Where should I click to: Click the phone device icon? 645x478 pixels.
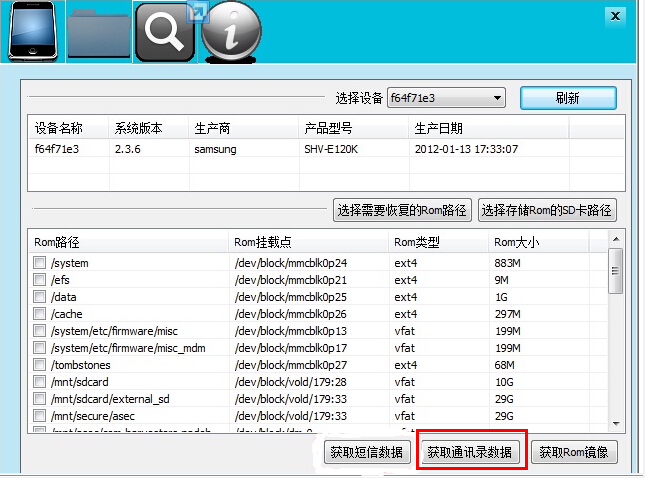(32, 32)
